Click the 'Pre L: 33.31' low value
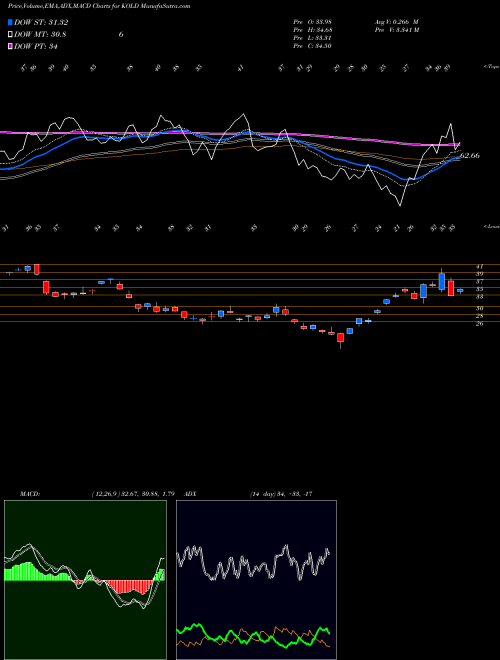Screen dimensions: 500x660 [x=313, y=38]
